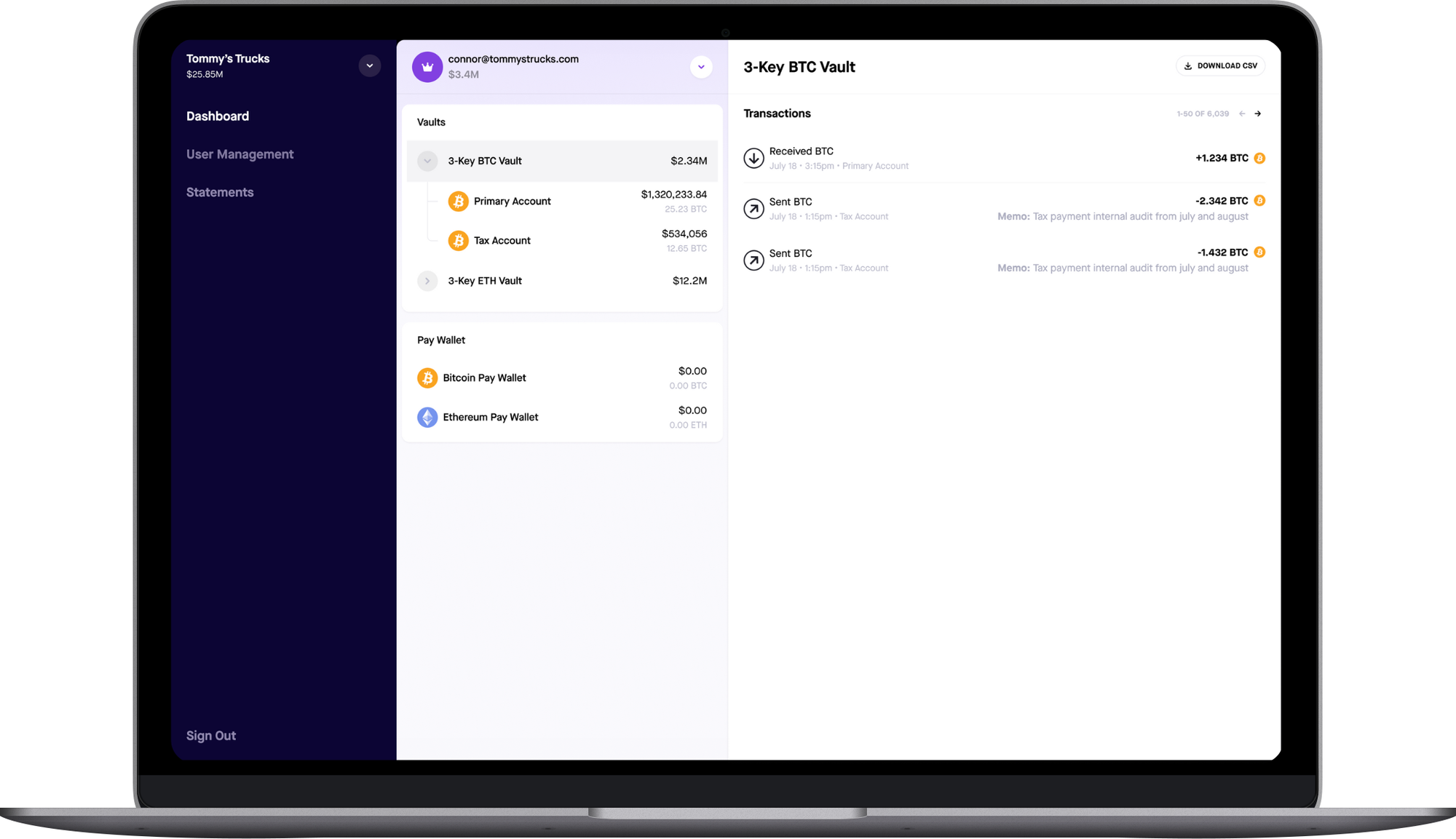The image size is (1456, 839).
Task: Select the Dashboard navigation item
Action: (x=217, y=116)
